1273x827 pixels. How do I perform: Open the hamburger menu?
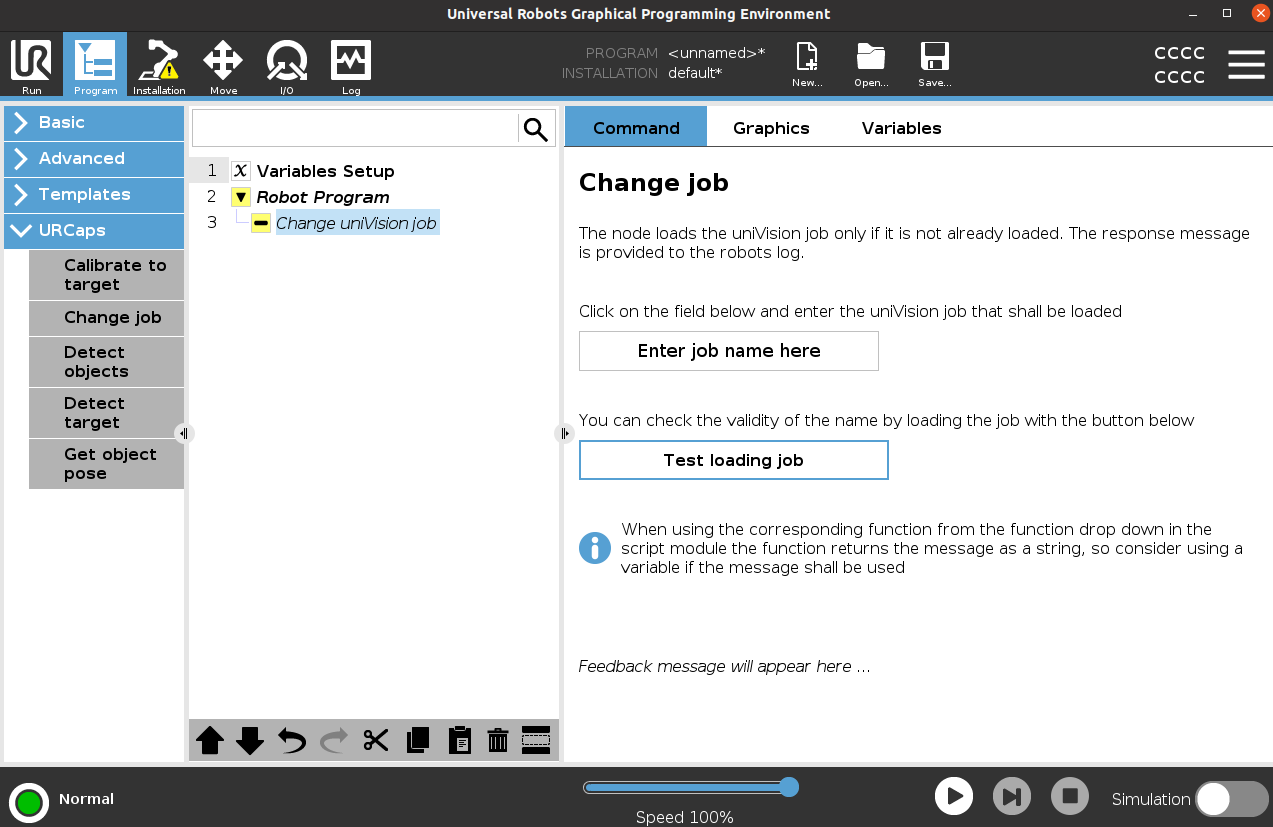pyautogui.click(x=1246, y=64)
